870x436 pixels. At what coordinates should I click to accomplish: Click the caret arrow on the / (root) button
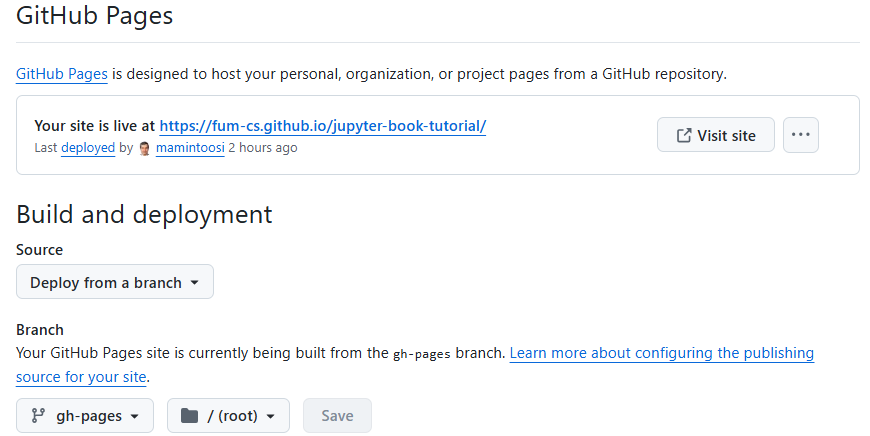[272, 417]
